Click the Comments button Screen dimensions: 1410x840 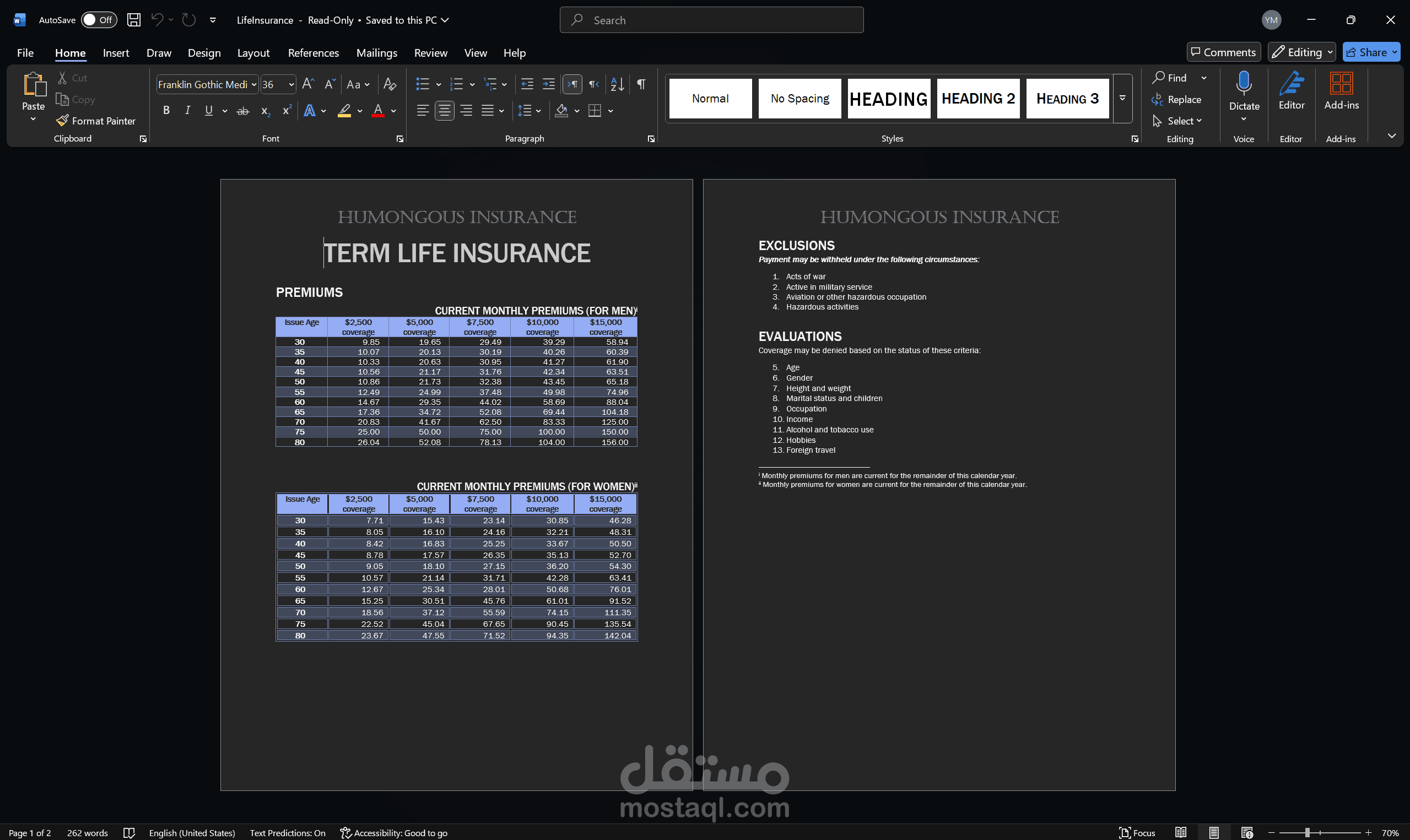[1223, 52]
